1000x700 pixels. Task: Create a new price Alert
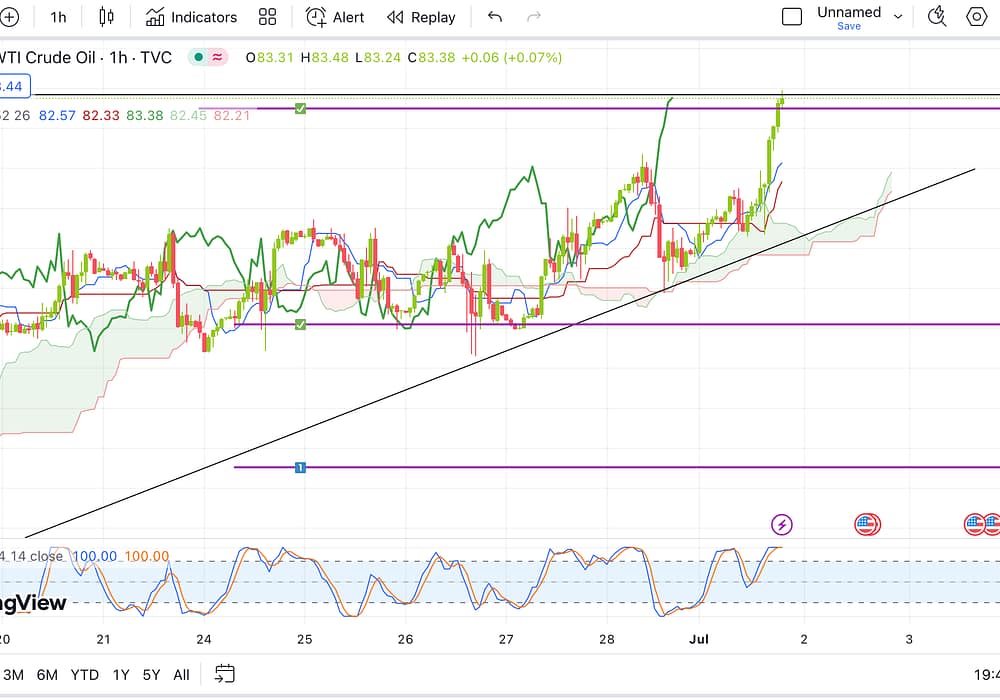point(335,17)
